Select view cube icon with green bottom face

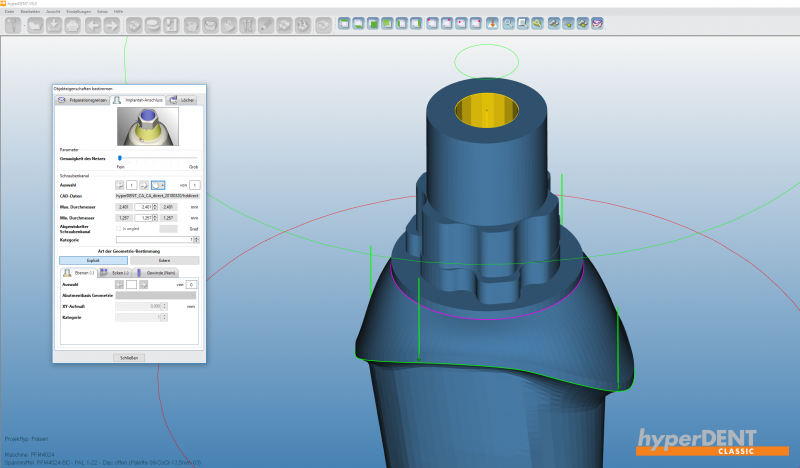[359, 23]
